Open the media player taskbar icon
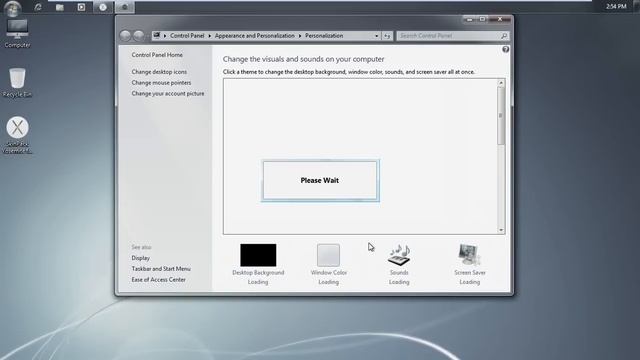Viewport: 640px width, 360px height. (81, 7)
